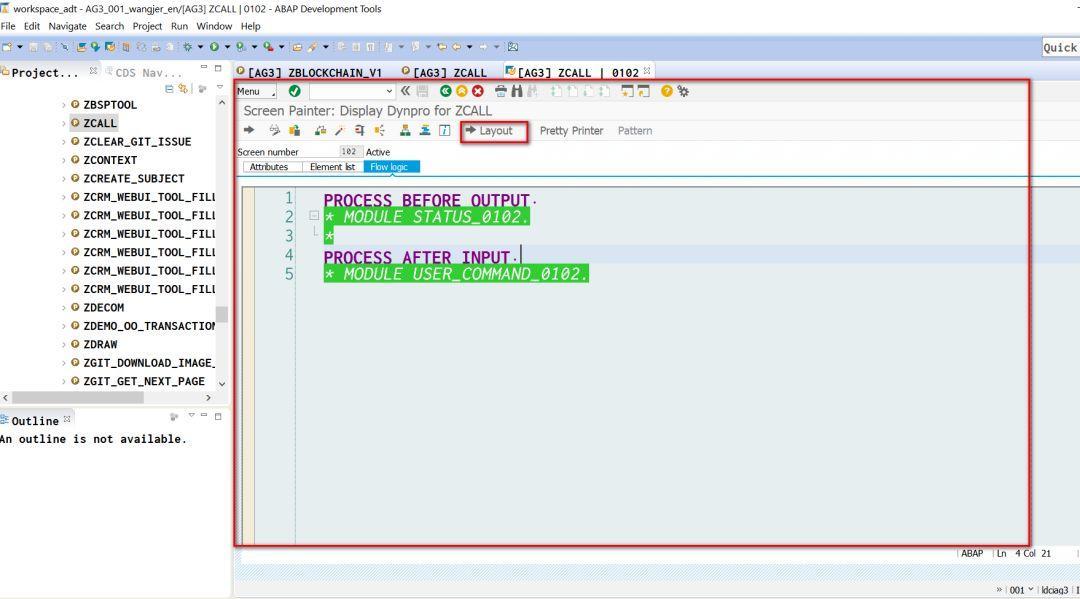1080x599 pixels.
Task: Click the blue information 'i' icon
Action: (445, 130)
